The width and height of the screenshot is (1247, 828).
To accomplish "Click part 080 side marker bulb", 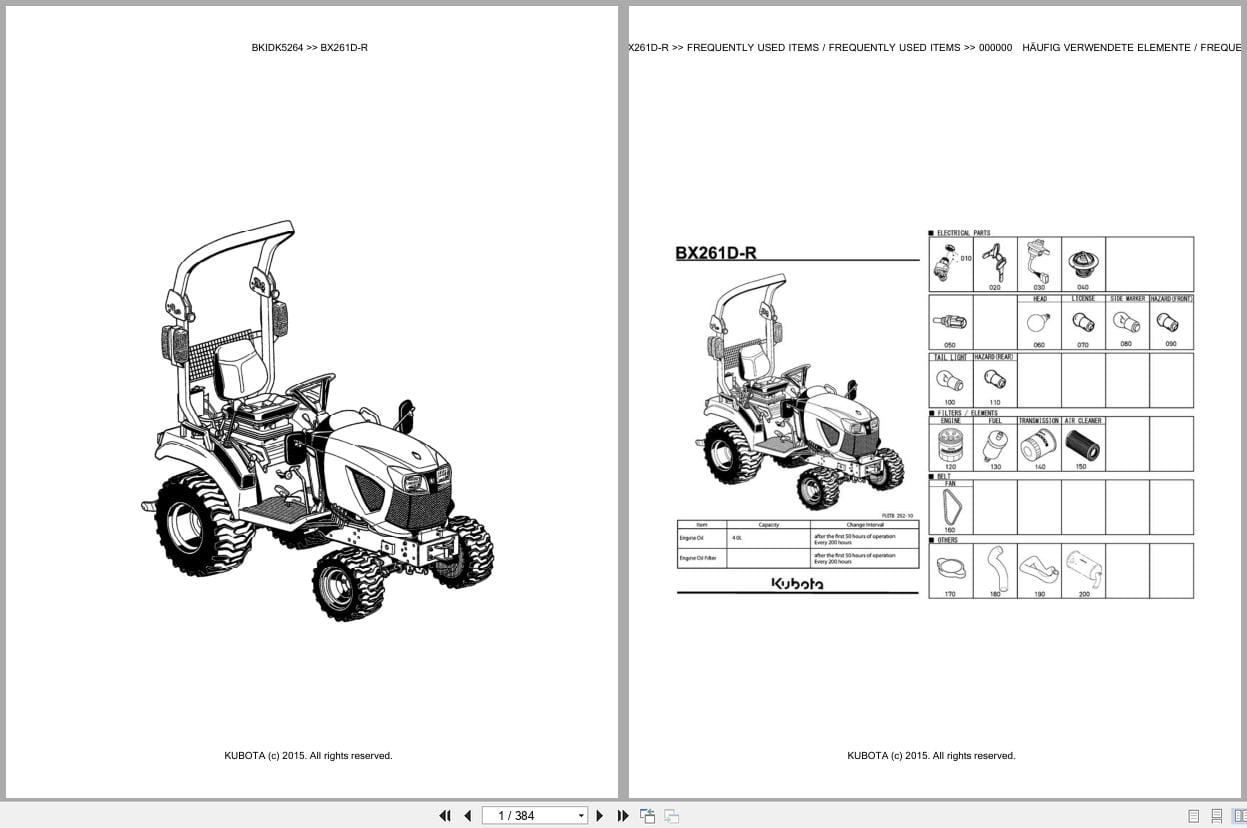I will (1127, 323).
